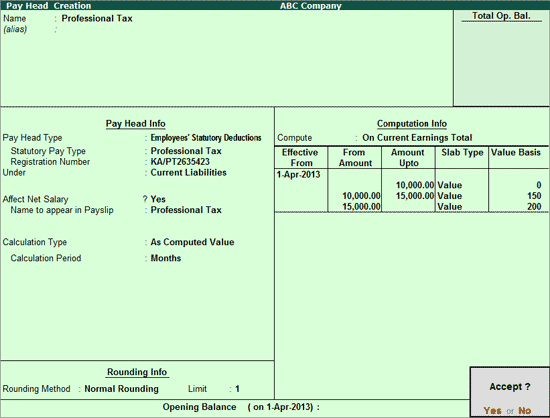Click Slab Type Value in 200 row
550x418 pixels.
click(450, 207)
